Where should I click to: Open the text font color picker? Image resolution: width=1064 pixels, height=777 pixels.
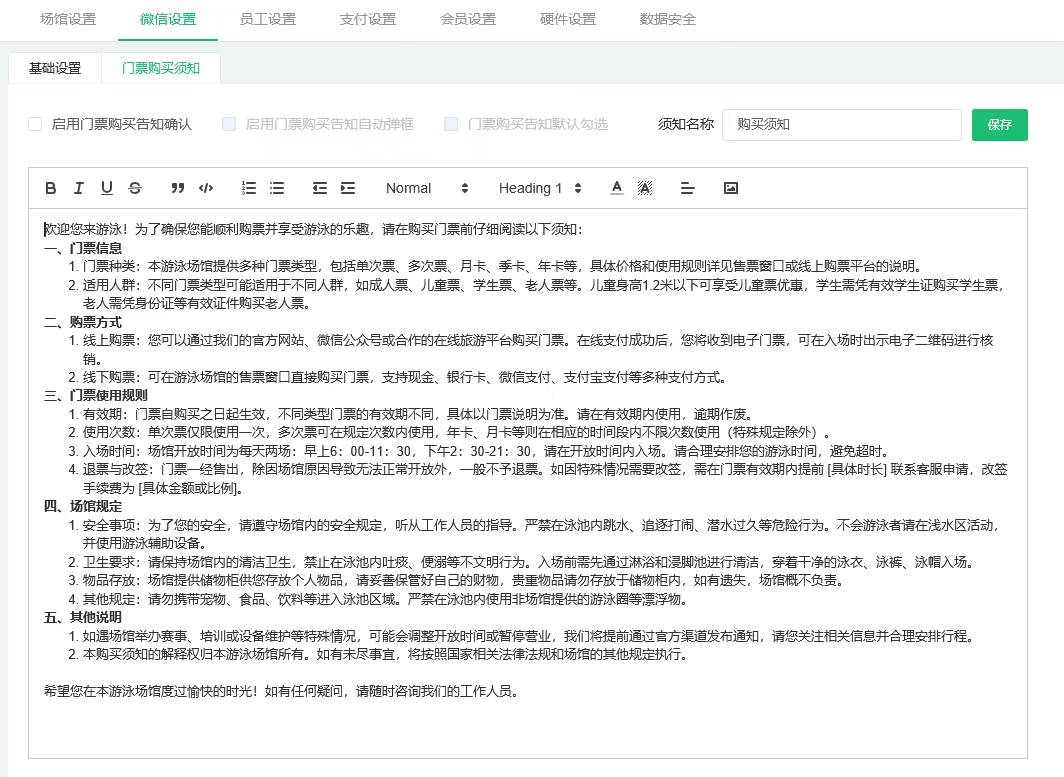point(617,188)
